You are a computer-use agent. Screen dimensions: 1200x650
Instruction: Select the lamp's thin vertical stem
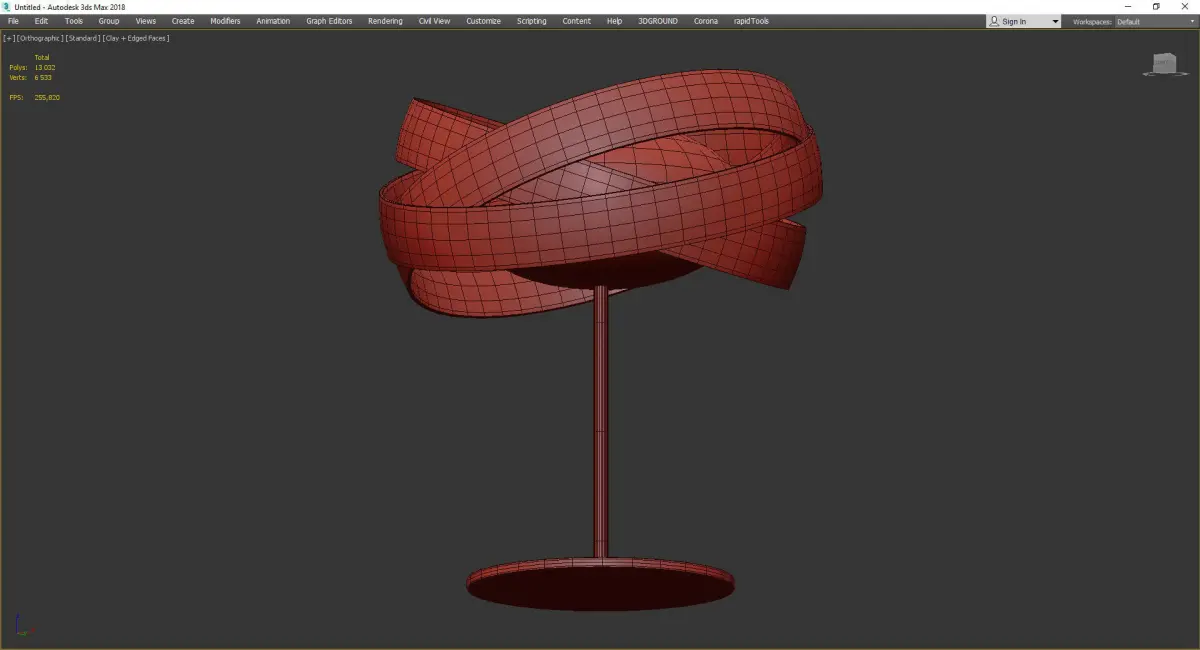600,420
